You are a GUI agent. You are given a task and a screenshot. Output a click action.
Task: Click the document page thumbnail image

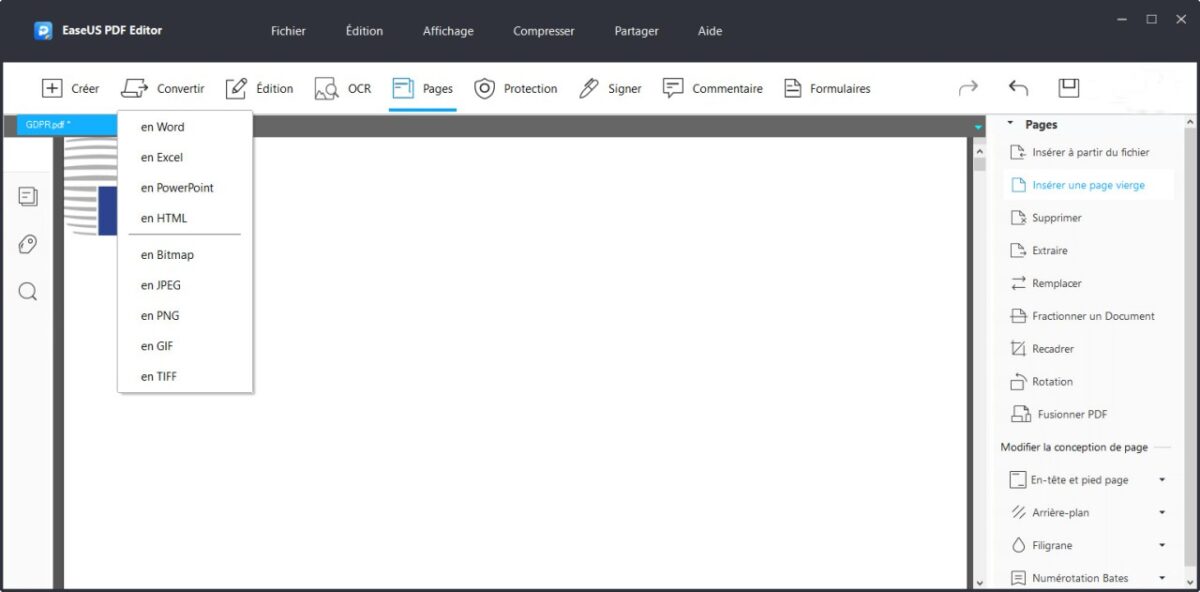(x=91, y=188)
